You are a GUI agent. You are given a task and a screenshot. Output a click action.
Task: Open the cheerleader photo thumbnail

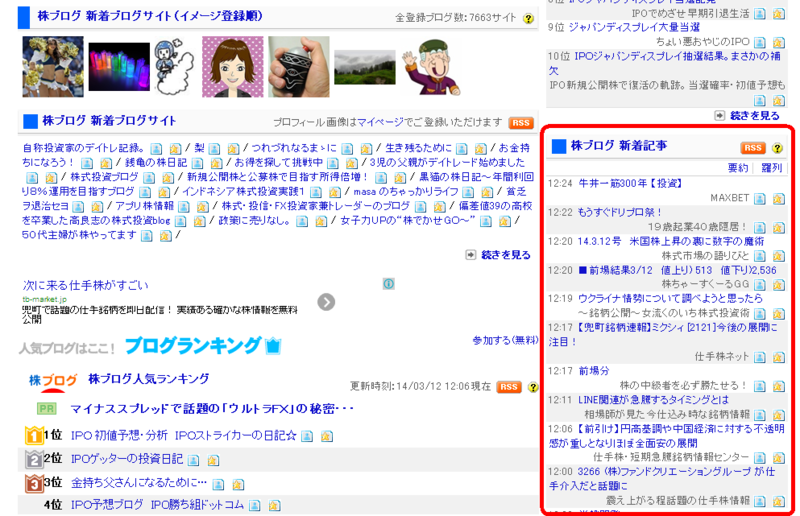point(53,66)
